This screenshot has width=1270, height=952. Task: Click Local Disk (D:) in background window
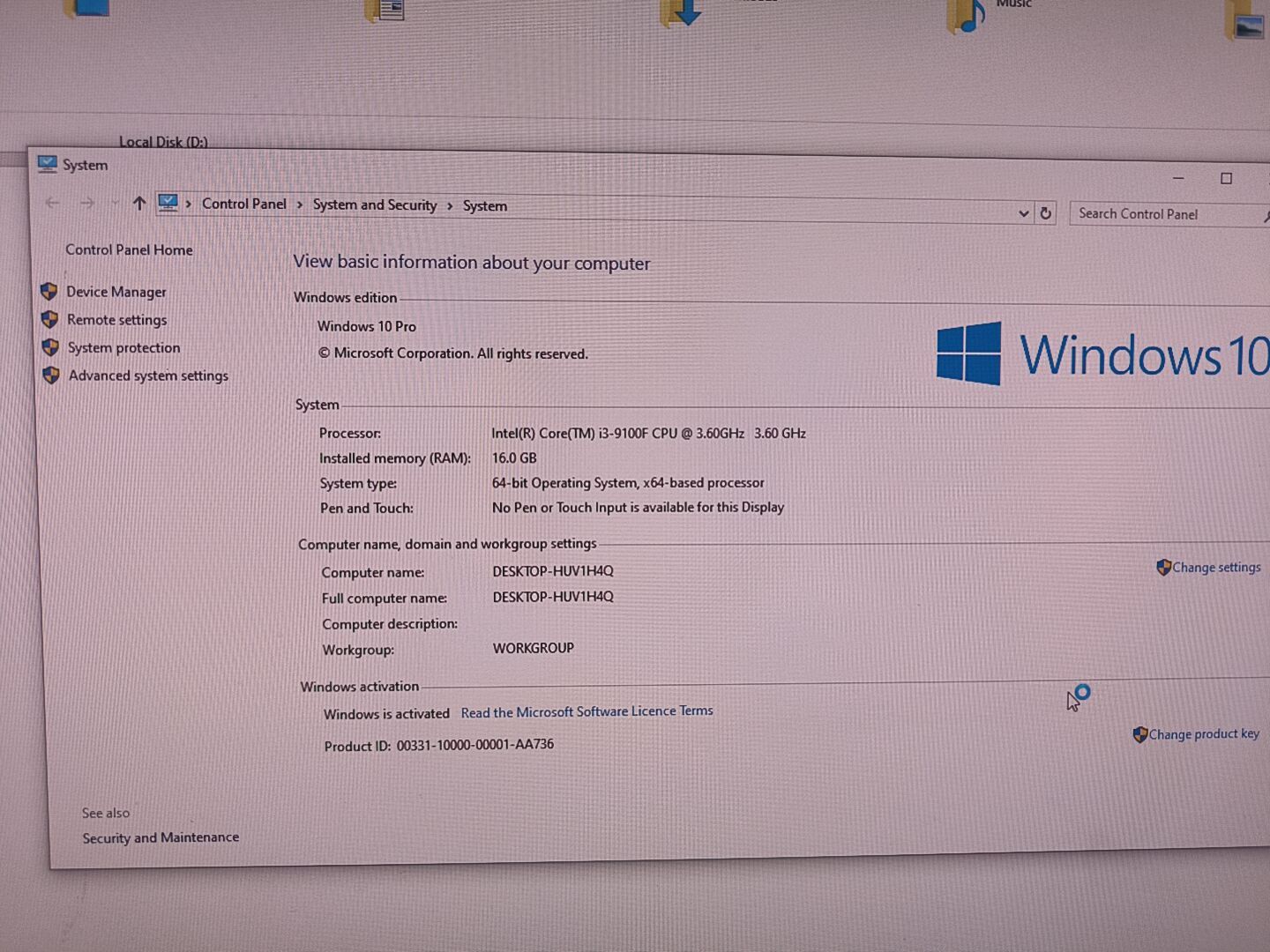pos(163,142)
